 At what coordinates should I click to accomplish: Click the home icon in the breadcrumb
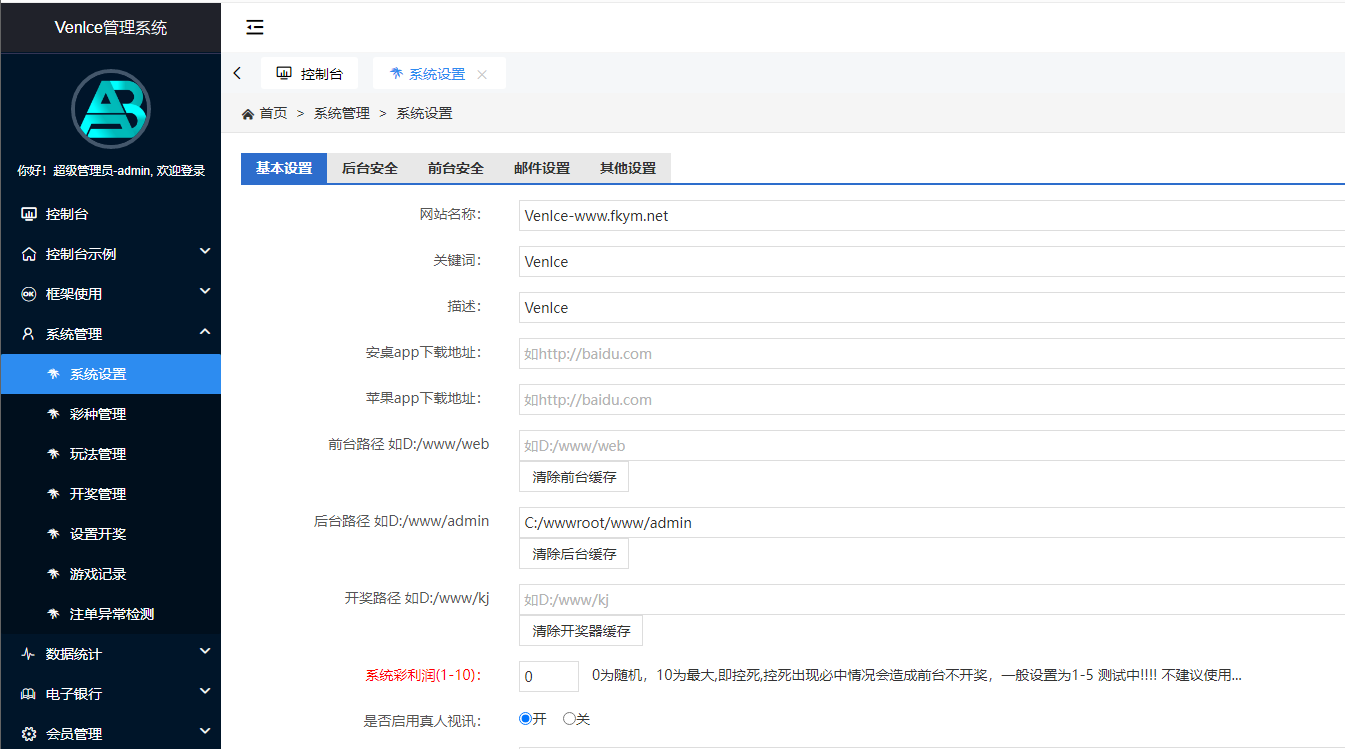pos(246,113)
